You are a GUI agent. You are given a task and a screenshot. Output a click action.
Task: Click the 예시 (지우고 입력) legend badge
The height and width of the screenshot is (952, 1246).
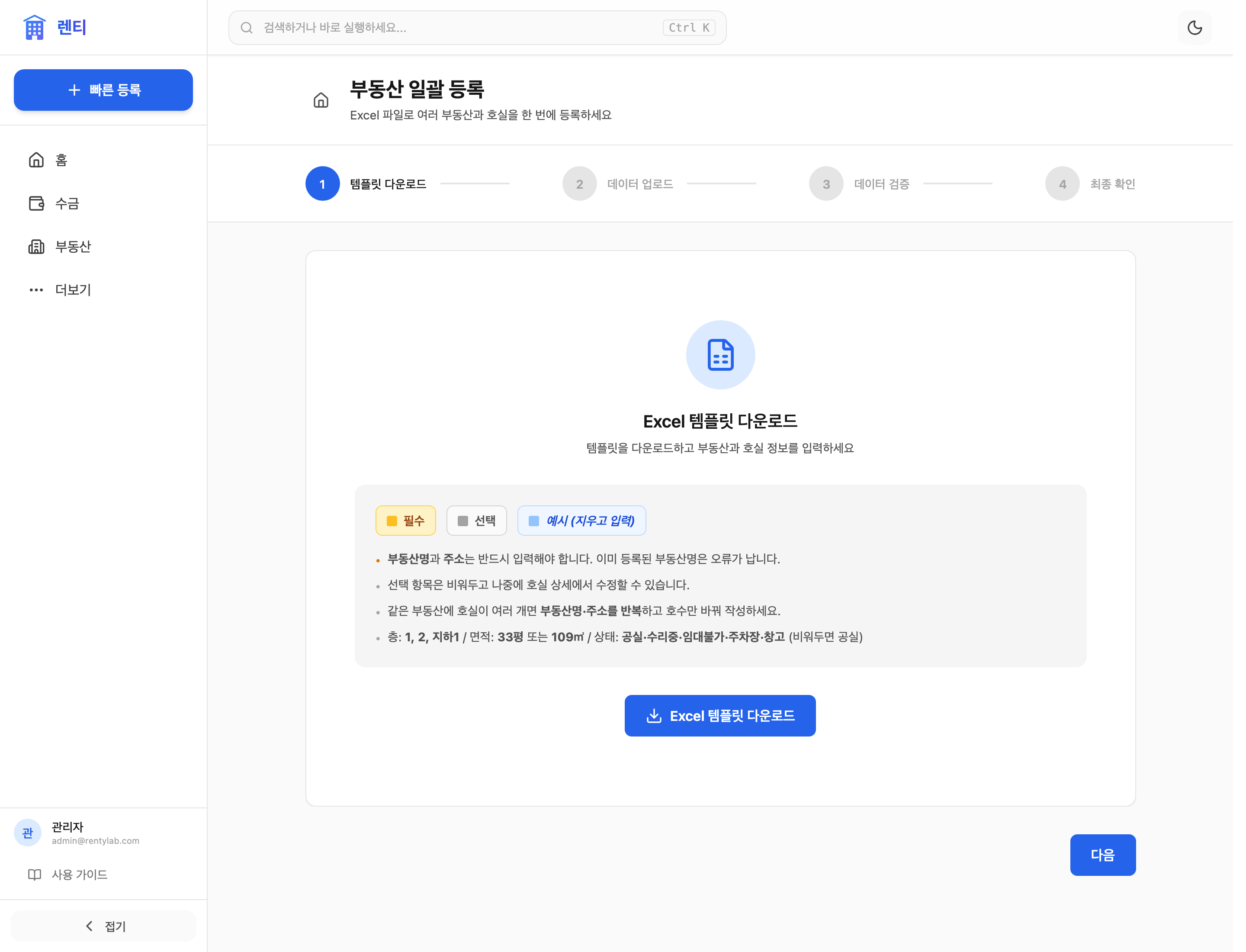pos(581,520)
